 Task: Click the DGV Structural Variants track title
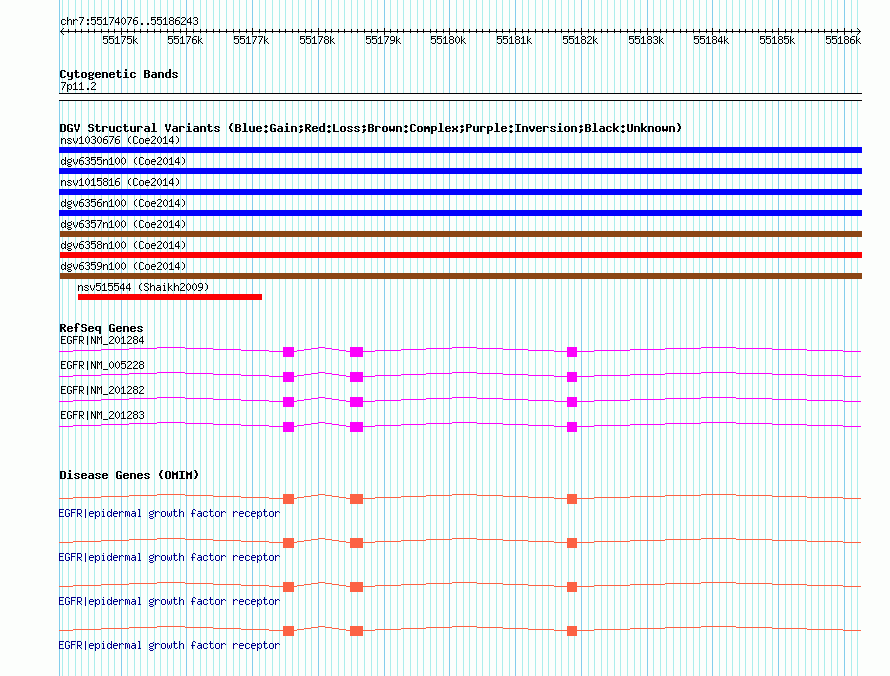370,128
